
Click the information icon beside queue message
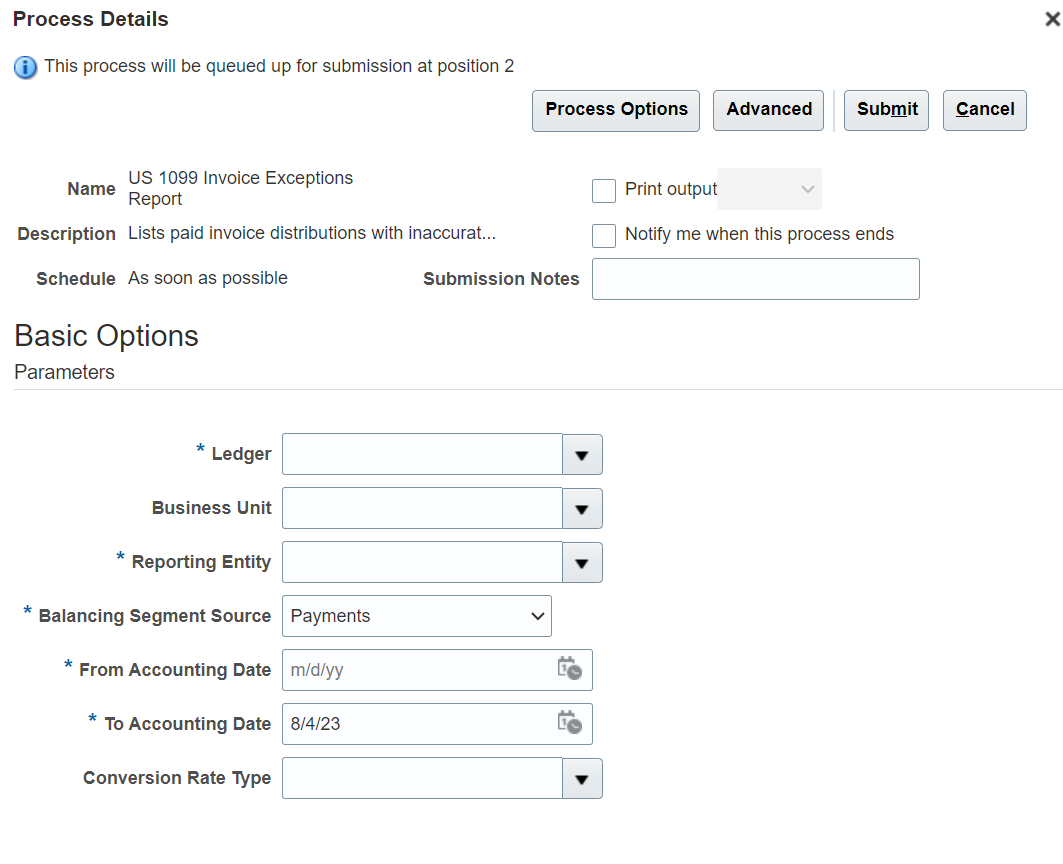pos(26,67)
